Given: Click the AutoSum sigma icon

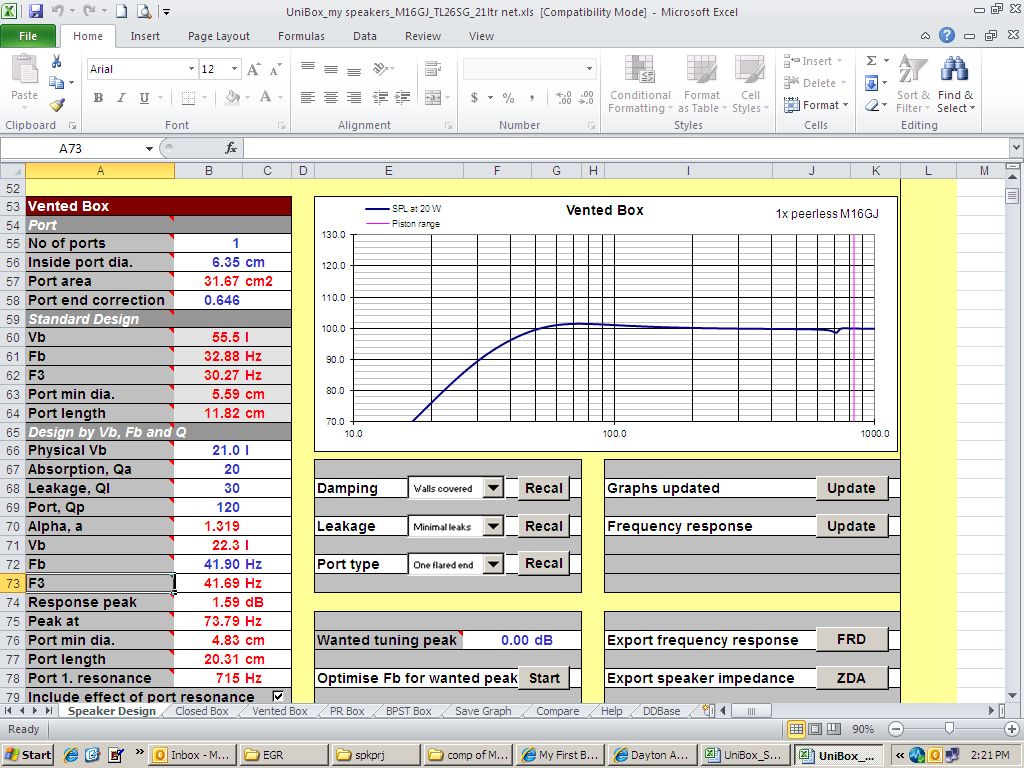Looking at the screenshot, I should click(871, 61).
